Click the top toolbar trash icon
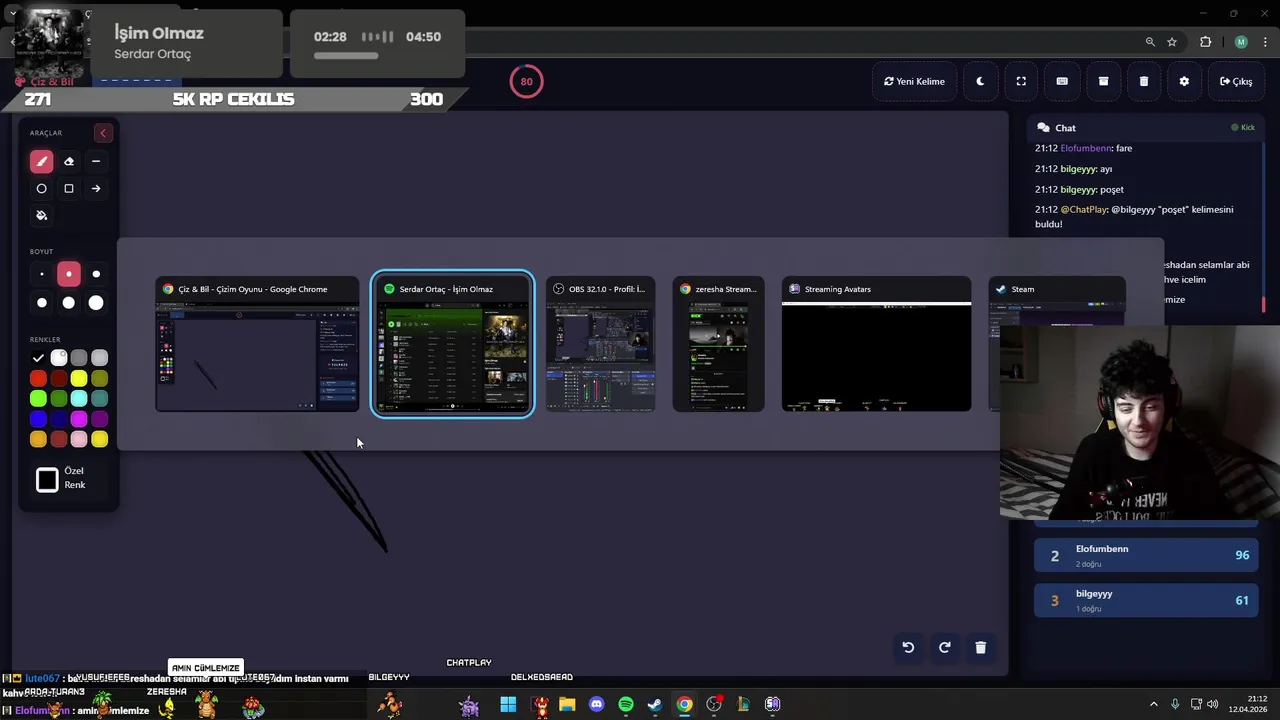Screen dimensions: 1280x720 (x=1144, y=81)
